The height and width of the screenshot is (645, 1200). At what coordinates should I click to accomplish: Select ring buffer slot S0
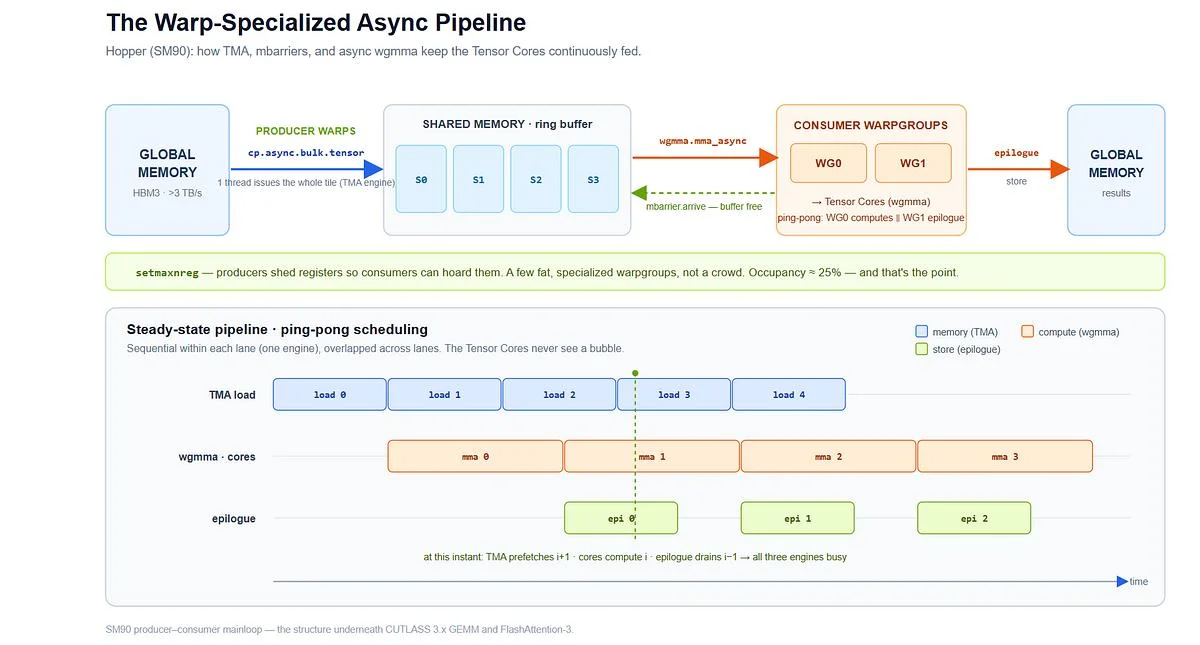[x=421, y=179]
